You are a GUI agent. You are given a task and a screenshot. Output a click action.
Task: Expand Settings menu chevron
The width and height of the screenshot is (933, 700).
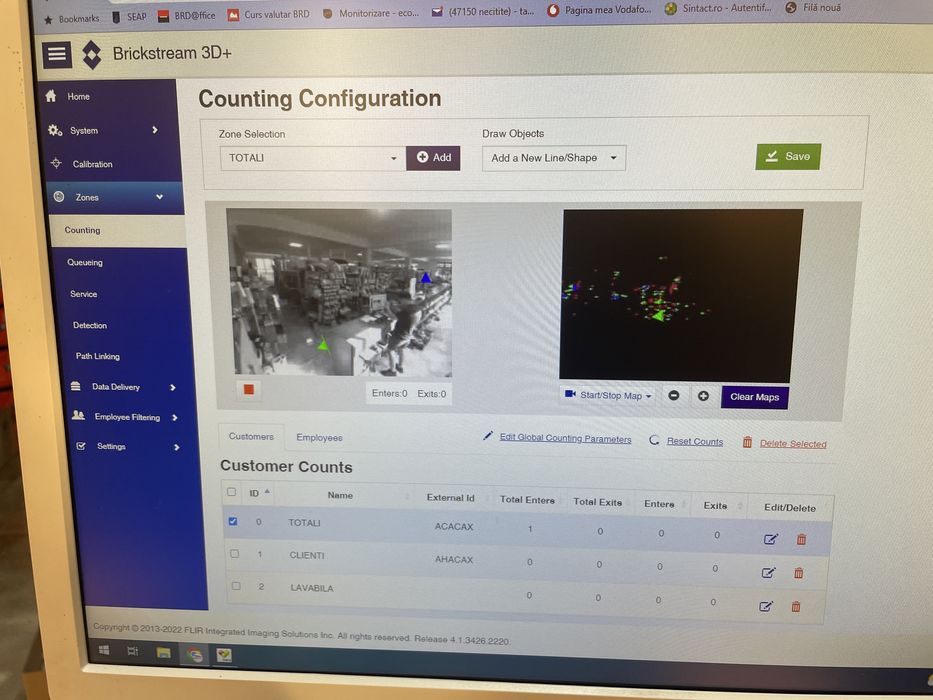click(177, 447)
